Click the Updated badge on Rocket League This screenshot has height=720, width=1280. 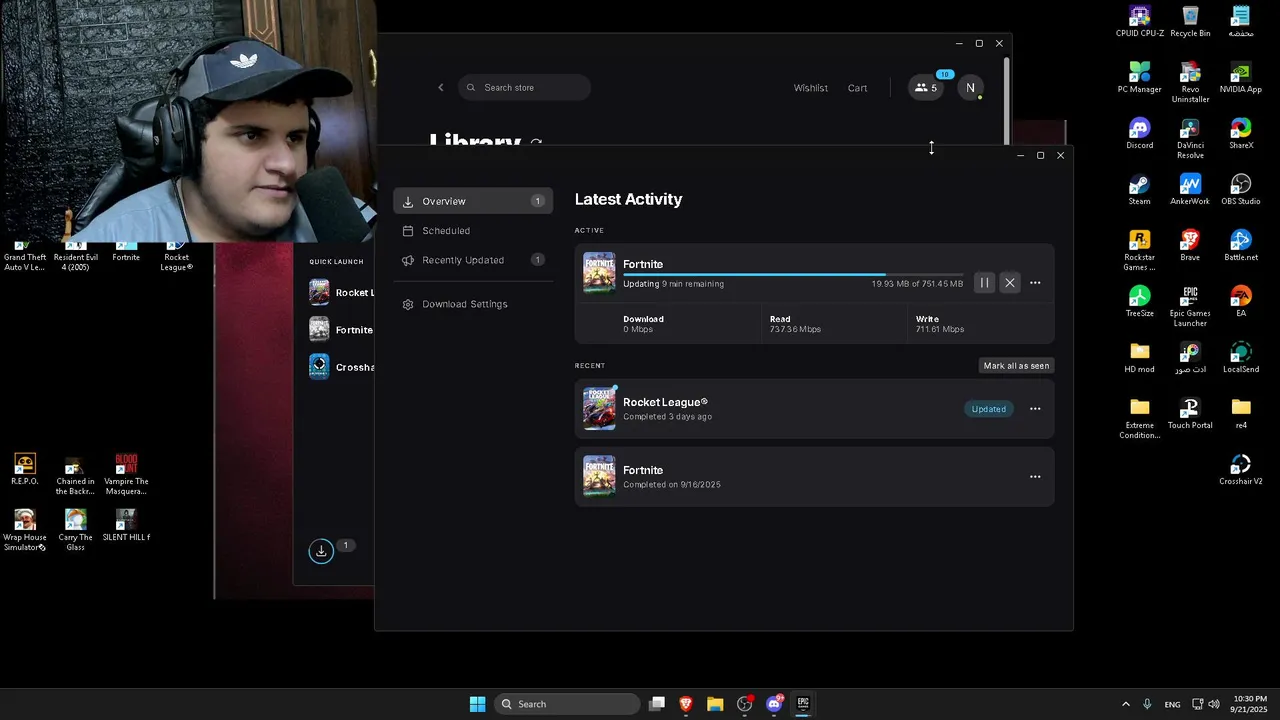989,409
